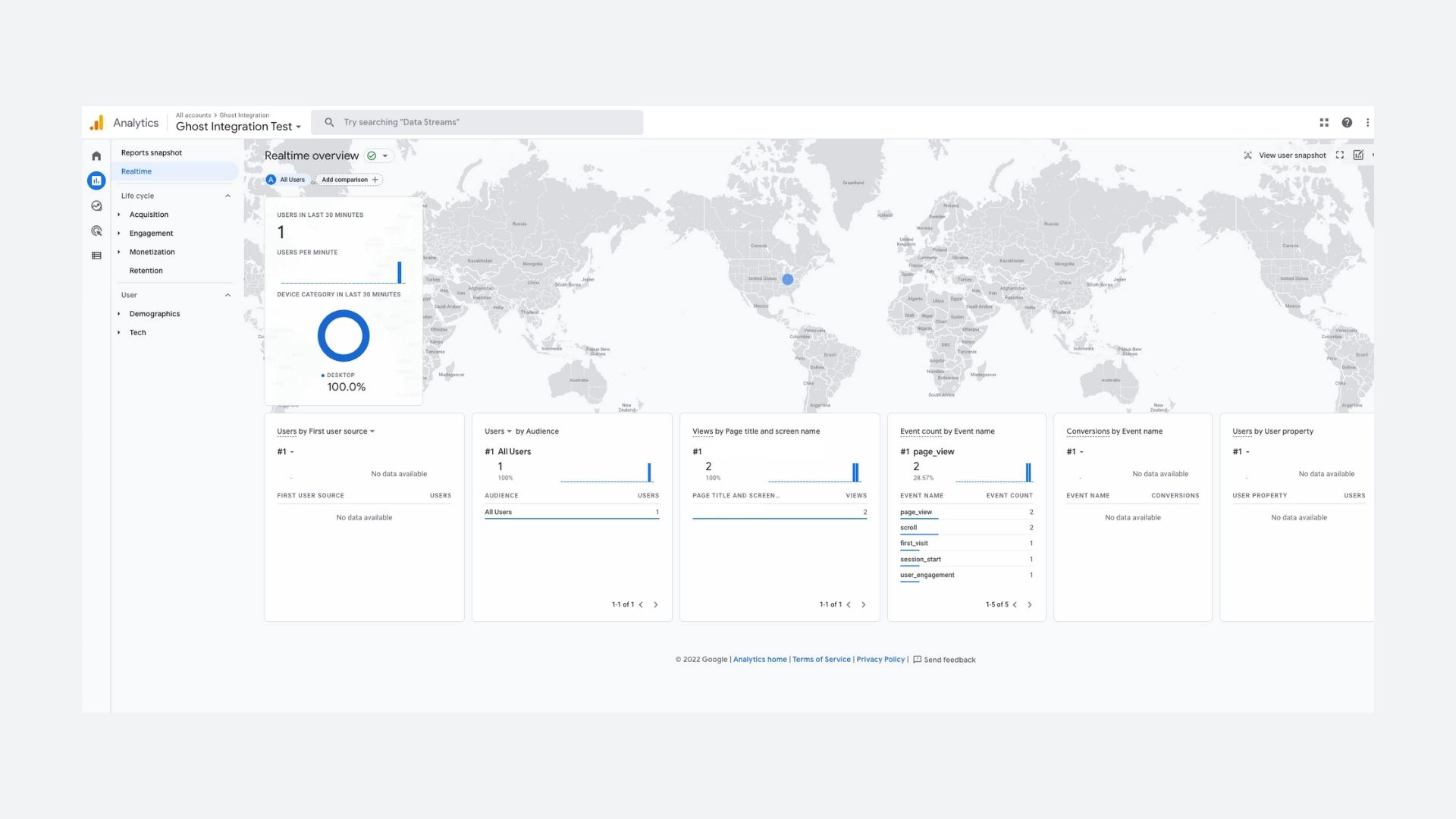Screen dimensions: 1456x819
Task: Select Reports snapshot in navigation
Action: point(152,153)
